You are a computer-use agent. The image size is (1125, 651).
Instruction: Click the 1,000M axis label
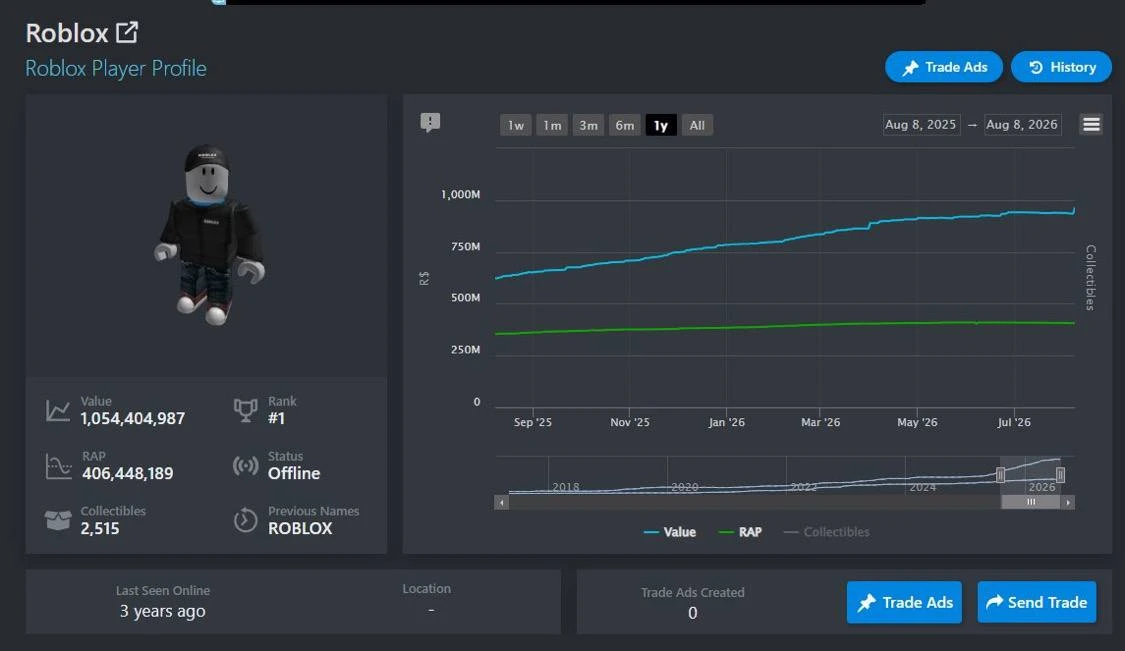pyautogui.click(x=461, y=195)
